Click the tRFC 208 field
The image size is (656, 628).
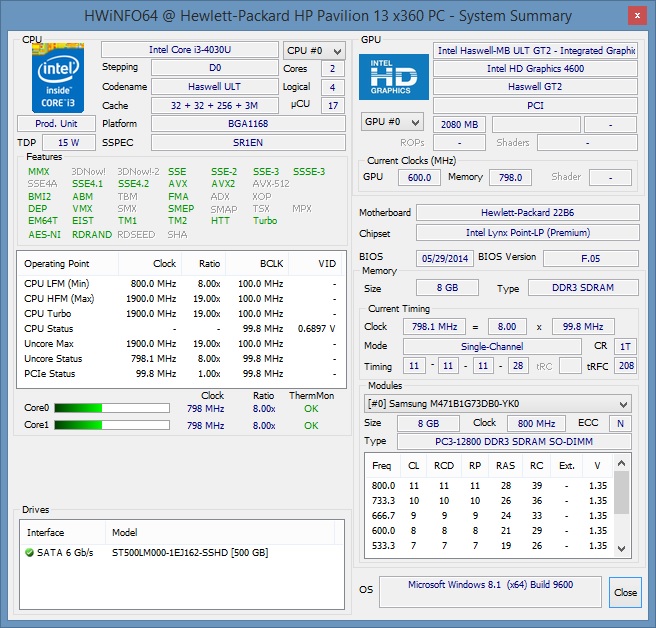point(625,366)
